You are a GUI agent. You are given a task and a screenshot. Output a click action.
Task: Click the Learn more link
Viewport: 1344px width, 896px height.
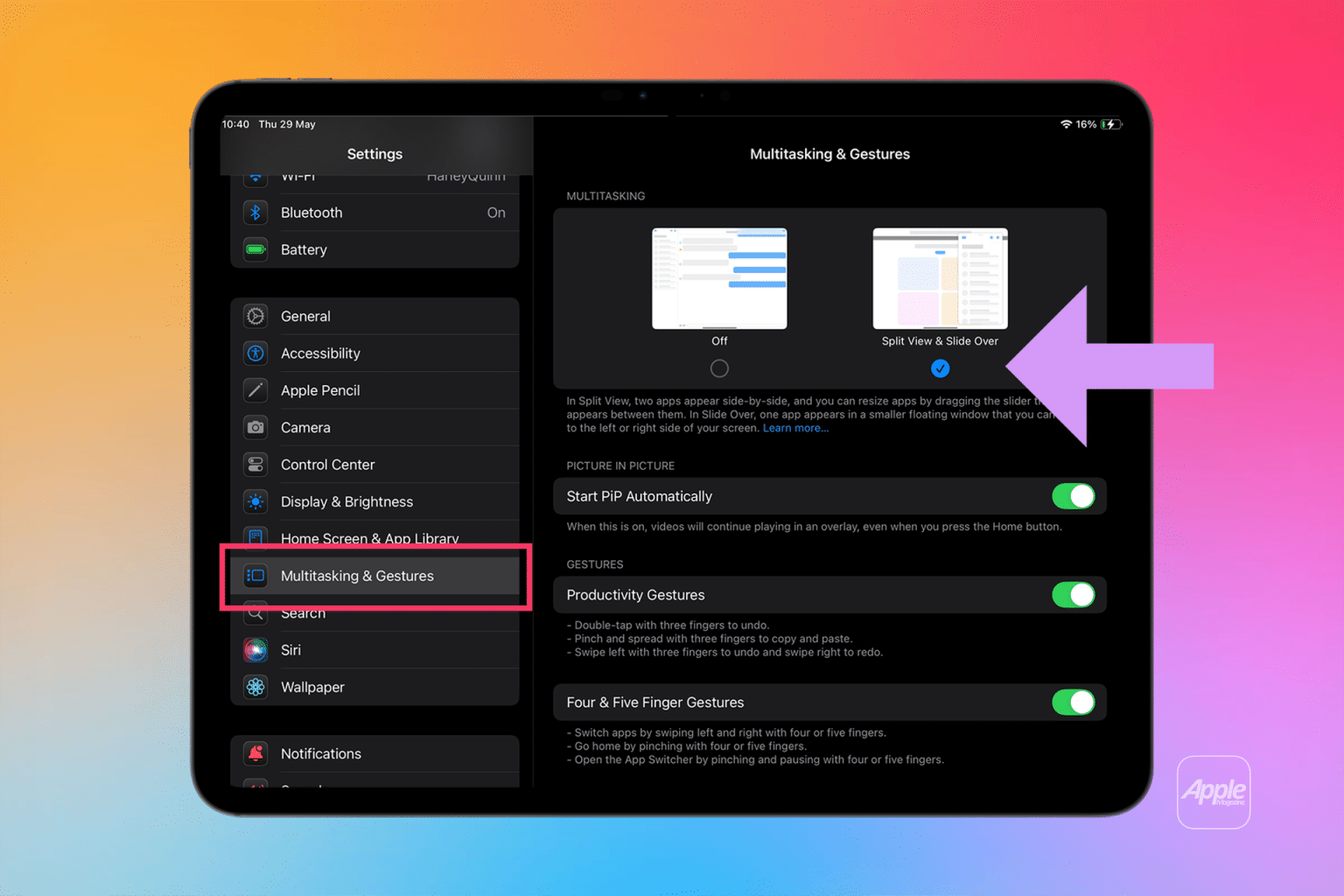(795, 428)
